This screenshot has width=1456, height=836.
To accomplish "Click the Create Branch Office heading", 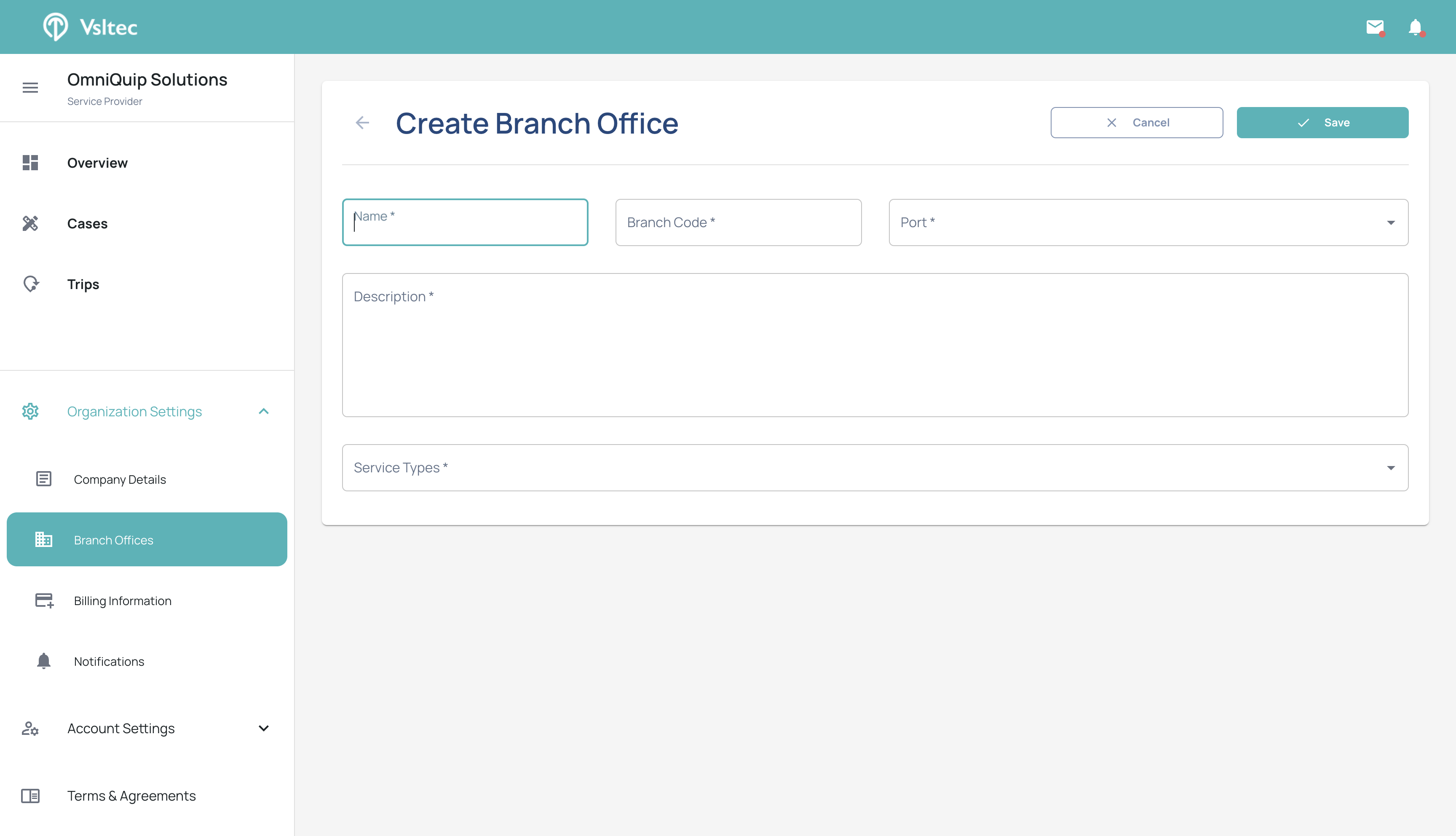I will [x=537, y=123].
